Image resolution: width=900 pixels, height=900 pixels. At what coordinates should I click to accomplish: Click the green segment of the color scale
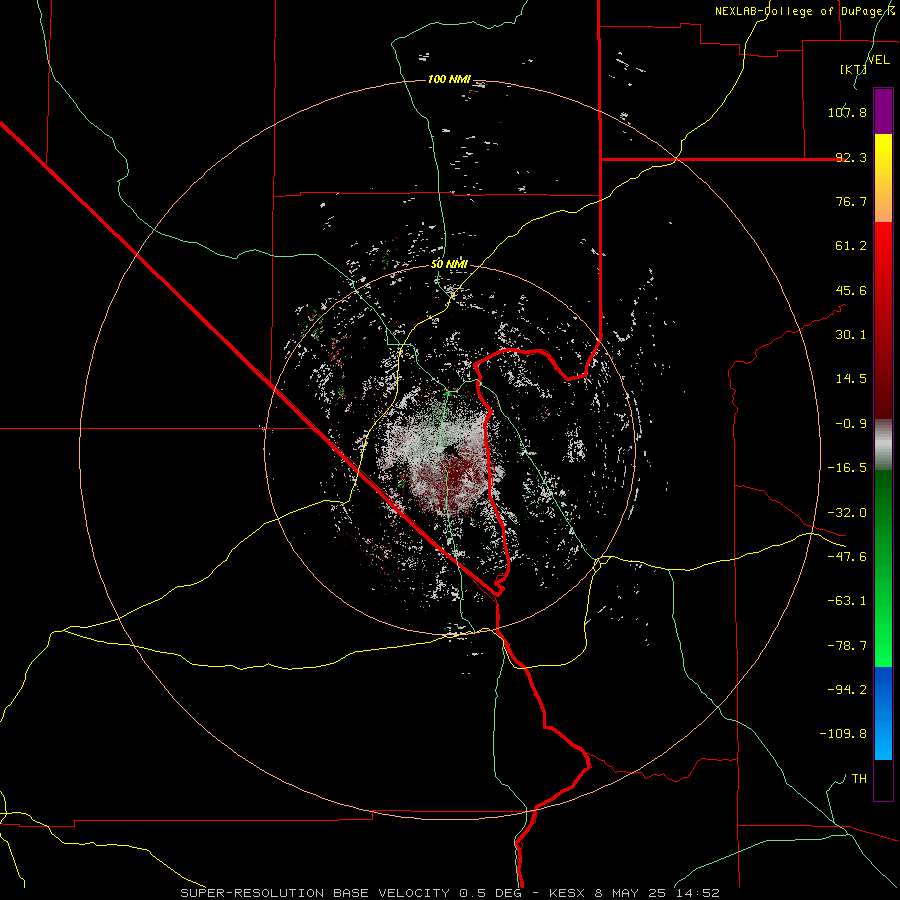point(883,568)
